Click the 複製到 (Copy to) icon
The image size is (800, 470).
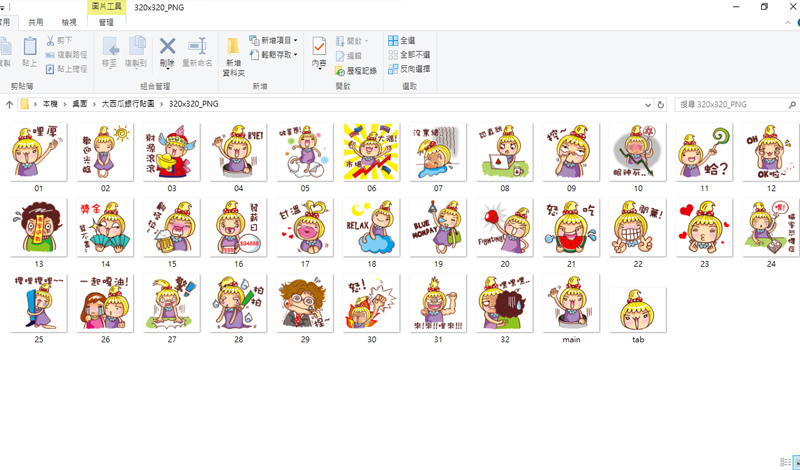pyautogui.click(x=137, y=46)
